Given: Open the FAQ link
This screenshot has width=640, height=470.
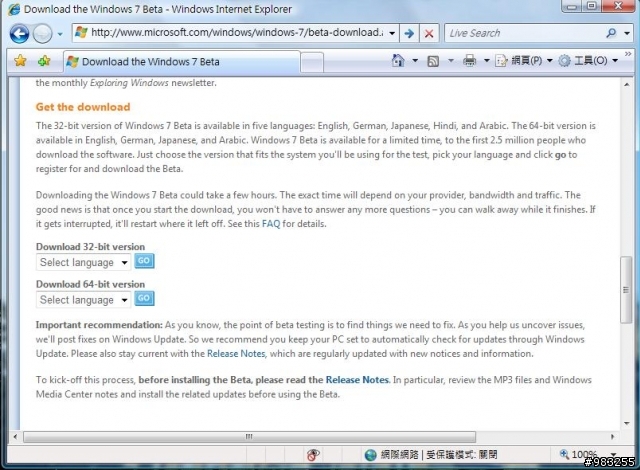Looking at the screenshot, I should 271,224.
